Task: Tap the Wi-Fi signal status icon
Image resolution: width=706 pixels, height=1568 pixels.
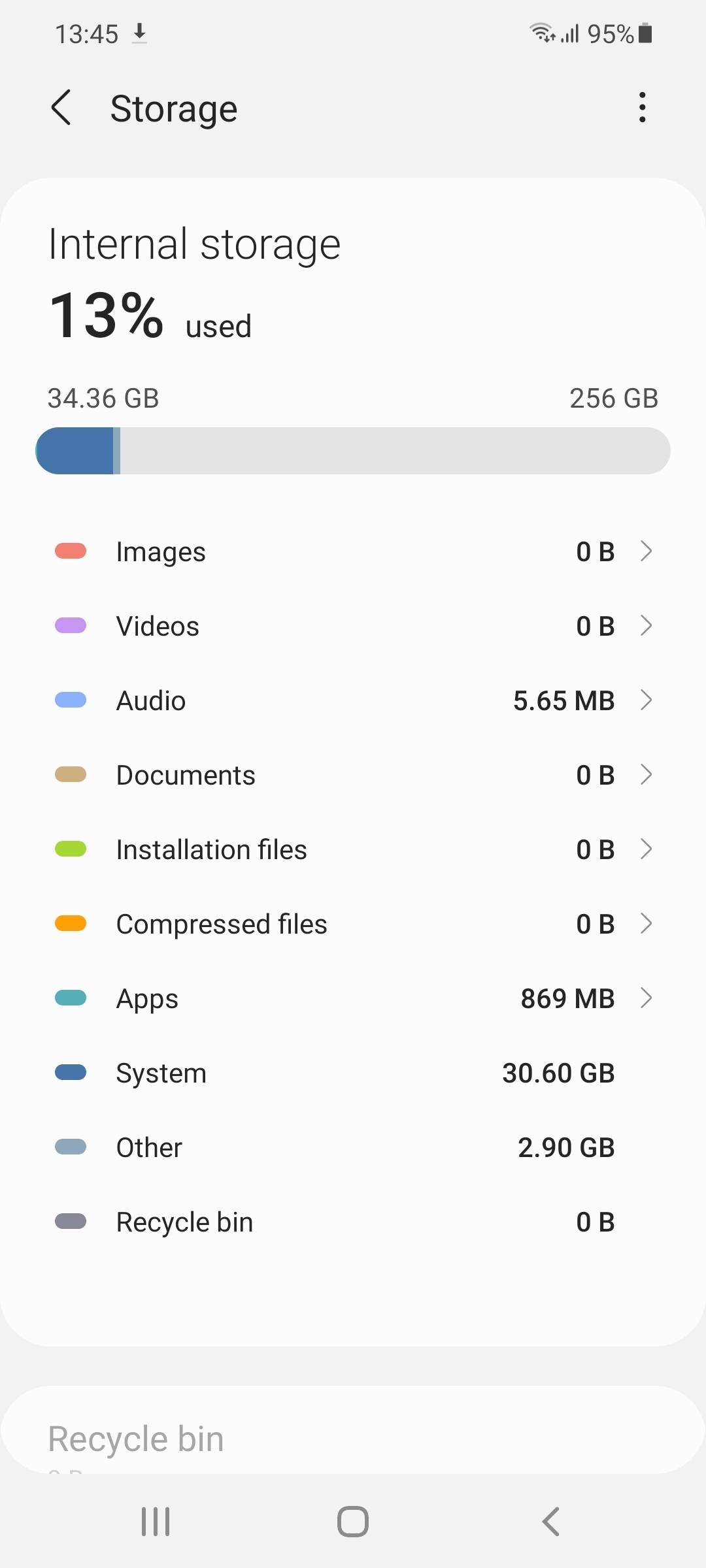Action: coord(542,32)
